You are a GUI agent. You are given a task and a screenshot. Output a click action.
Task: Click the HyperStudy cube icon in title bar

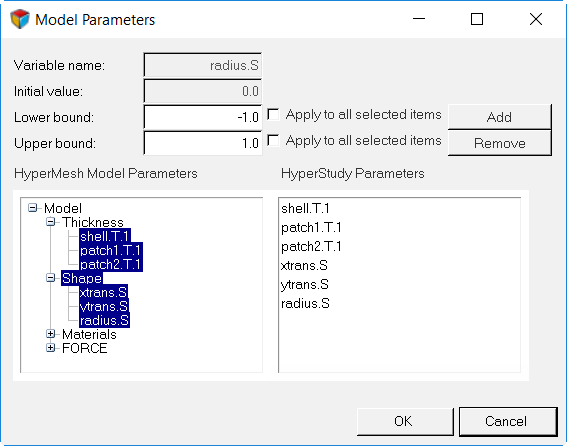click(20, 19)
